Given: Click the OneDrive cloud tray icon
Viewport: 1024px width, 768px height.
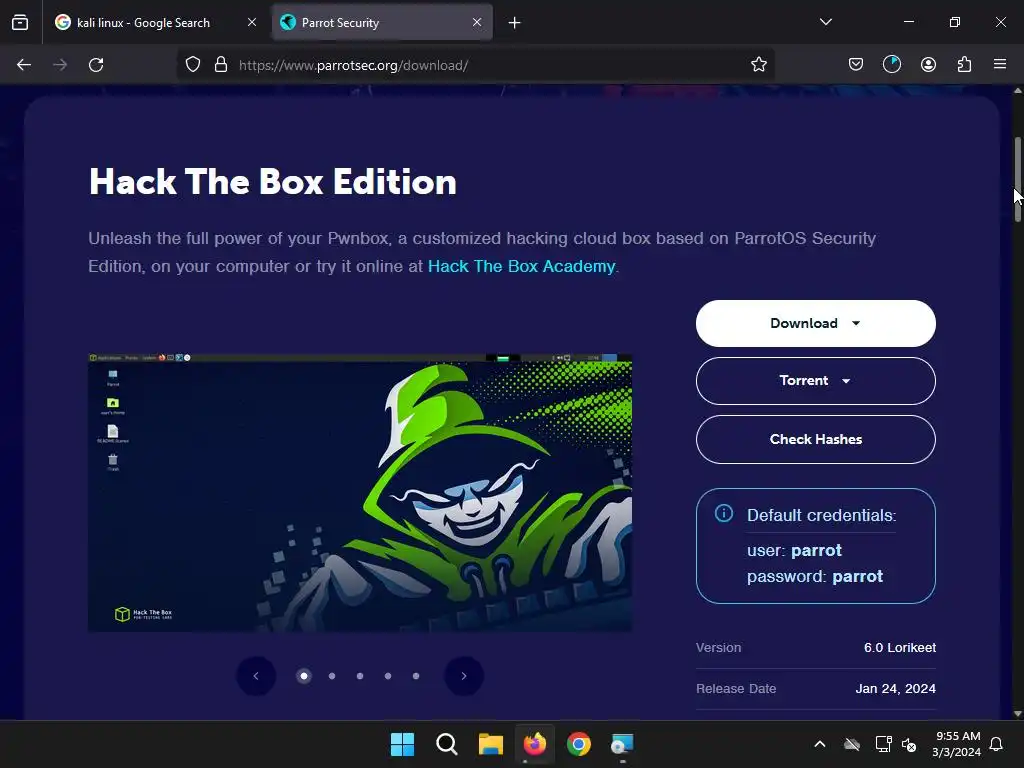Looking at the screenshot, I should click(852, 744).
